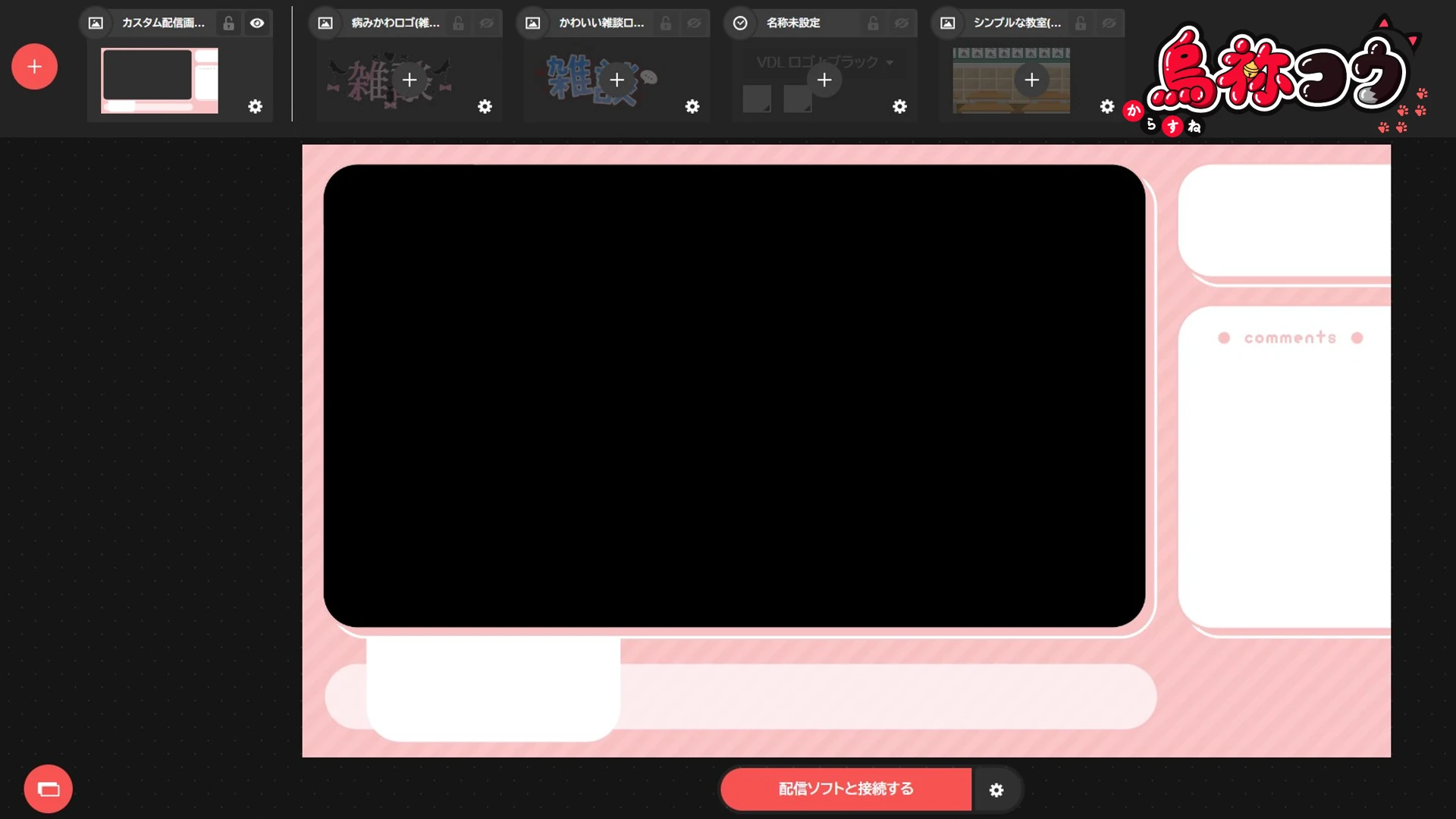Toggle lock on 名称未設定 layer
Image resolution: width=1456 pixels, height=819 pixels.
[x=874, y=23]
